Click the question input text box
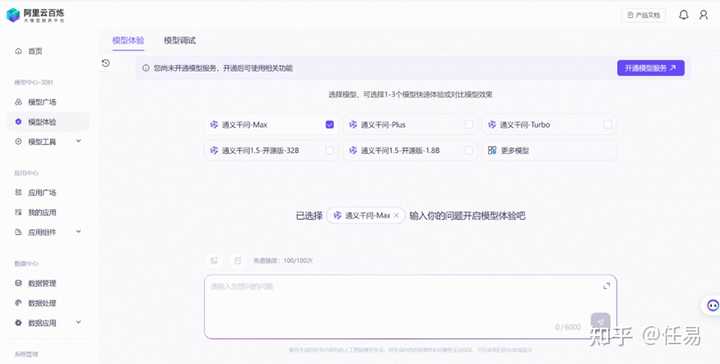 coord(411,307)
